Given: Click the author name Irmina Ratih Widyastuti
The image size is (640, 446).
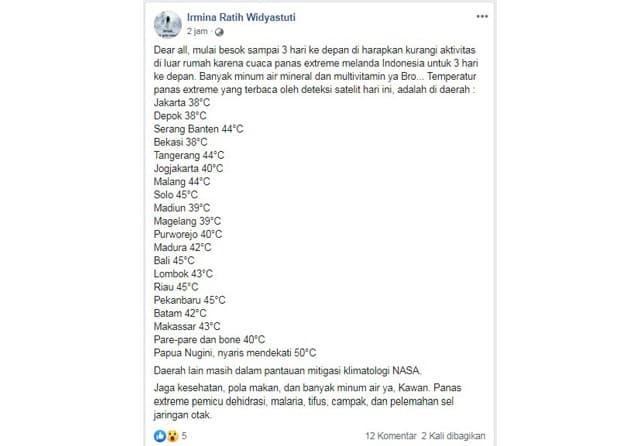Looking at the screenshot, I should coord(247,17).
